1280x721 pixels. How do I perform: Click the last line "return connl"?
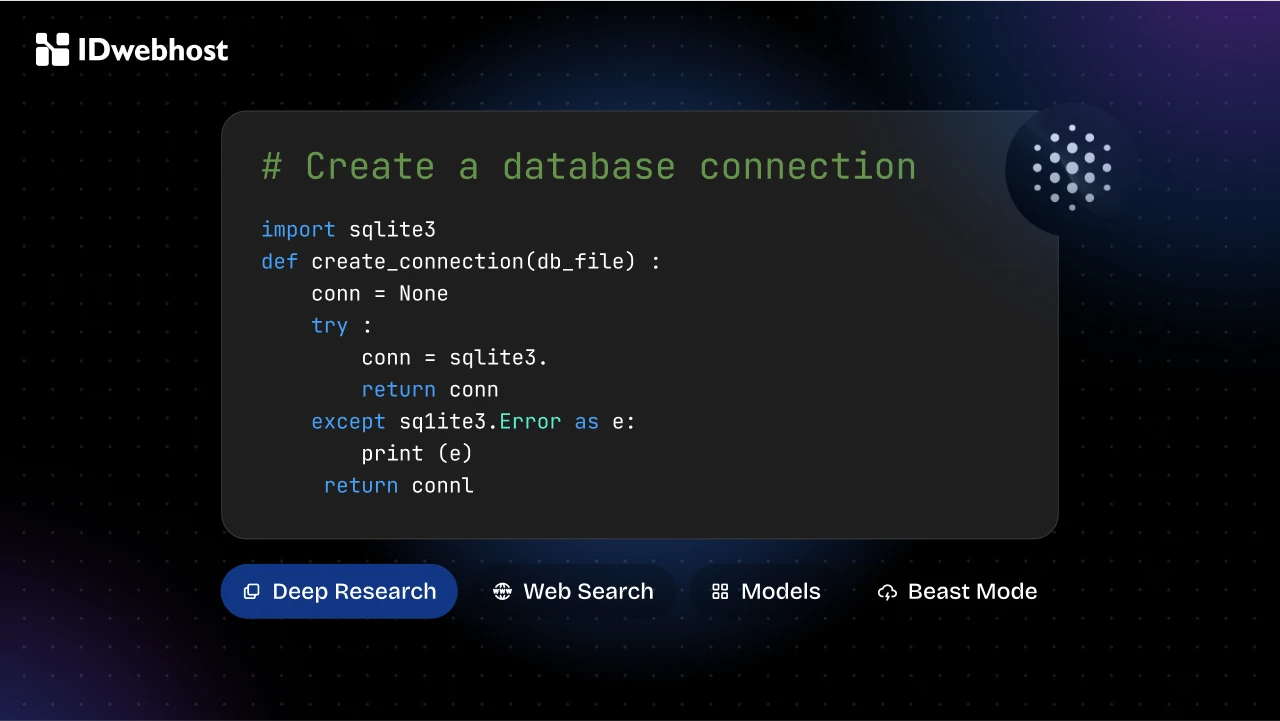[x=398, y=486]
